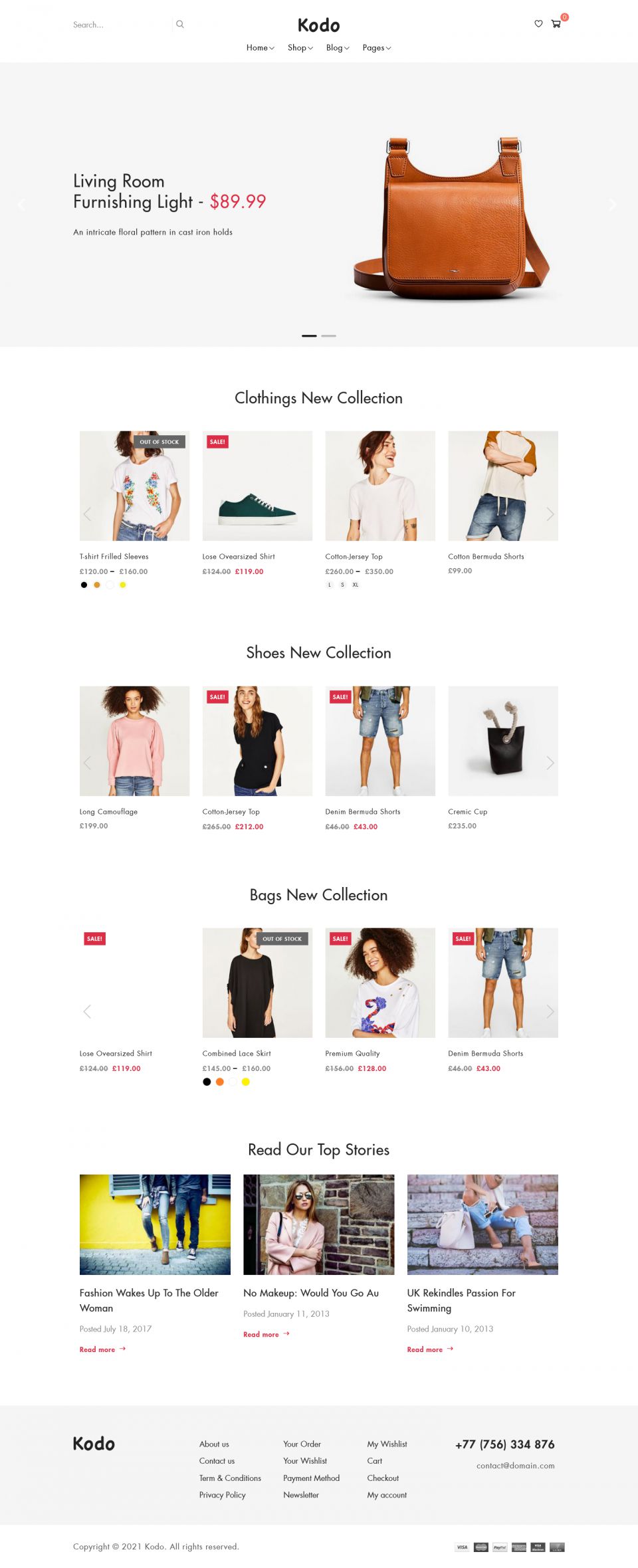Read more about UK Rekindles Passion story
This screenshot has width=638, height=1568.
point(430,1349)
